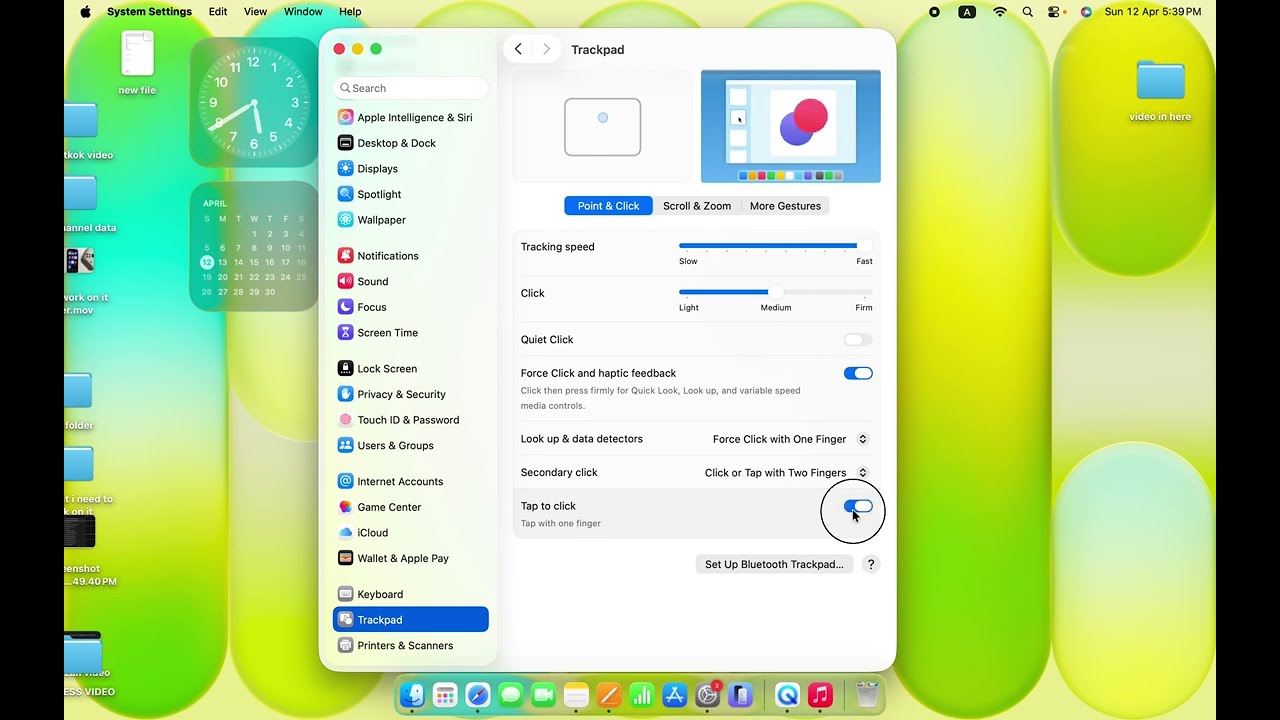The height and width of the screenshot is (720, 1280).
Task: Open the Apple menu
Action: click(x=85, y=12)
